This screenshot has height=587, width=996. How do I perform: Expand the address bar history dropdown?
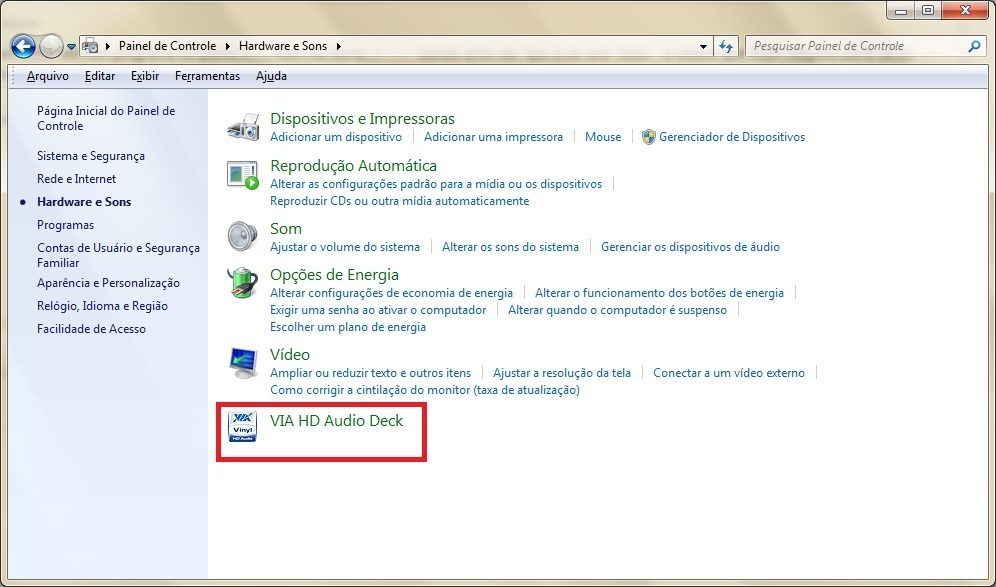tap(703, 46)
